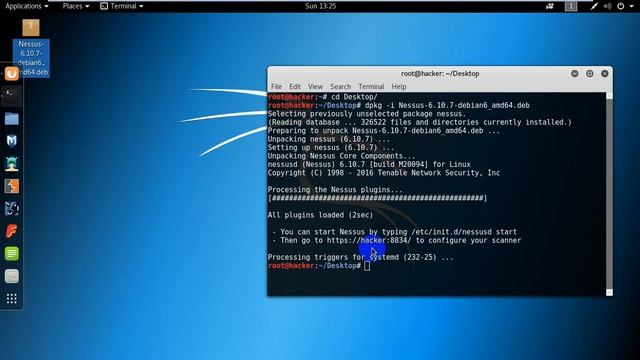Launch Burp Suite from the dock
The height and width of the screenshot is (360, 640).
[x=11, y=187]
